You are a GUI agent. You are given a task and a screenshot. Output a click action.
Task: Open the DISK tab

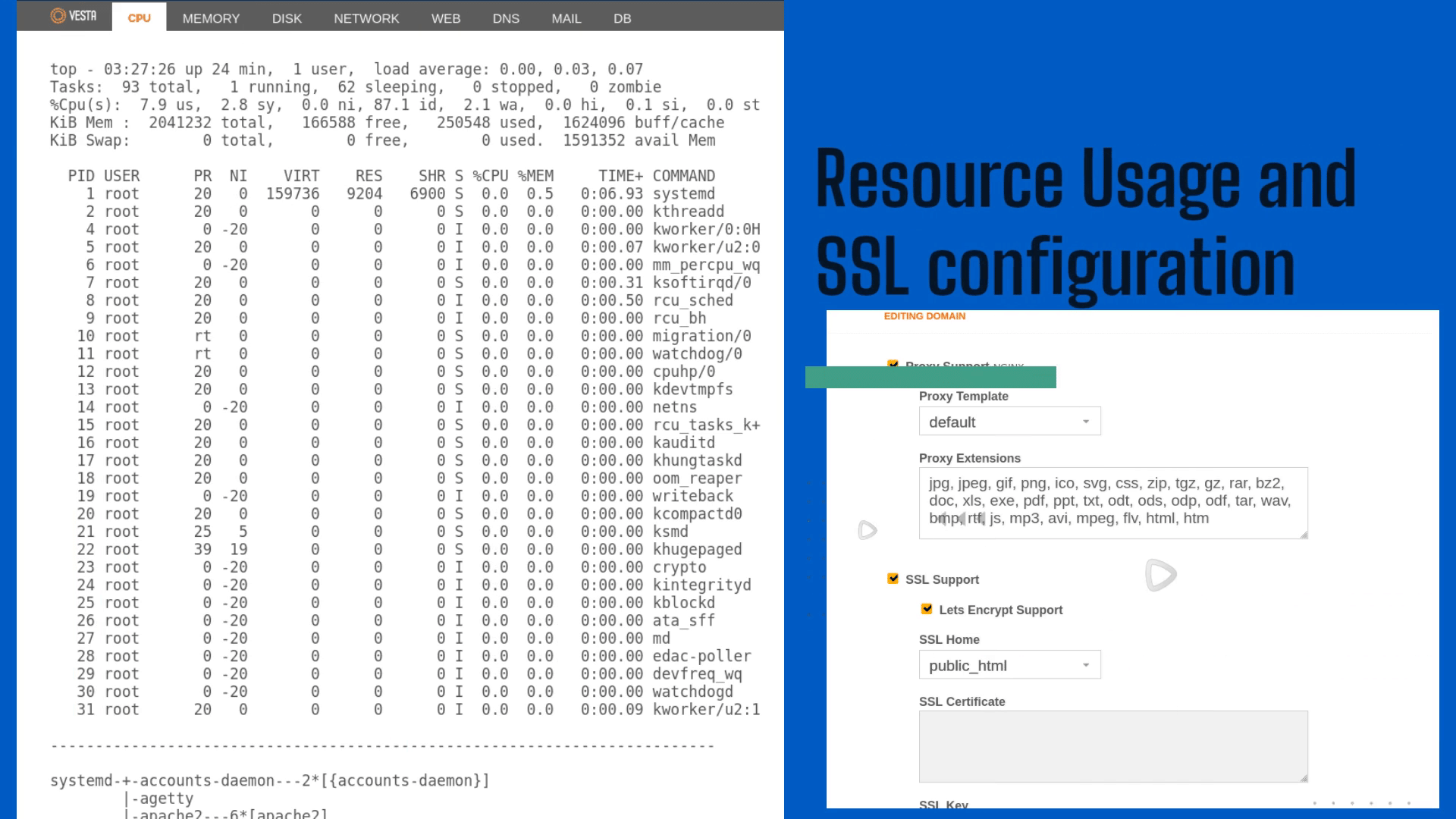coord(287,18)
